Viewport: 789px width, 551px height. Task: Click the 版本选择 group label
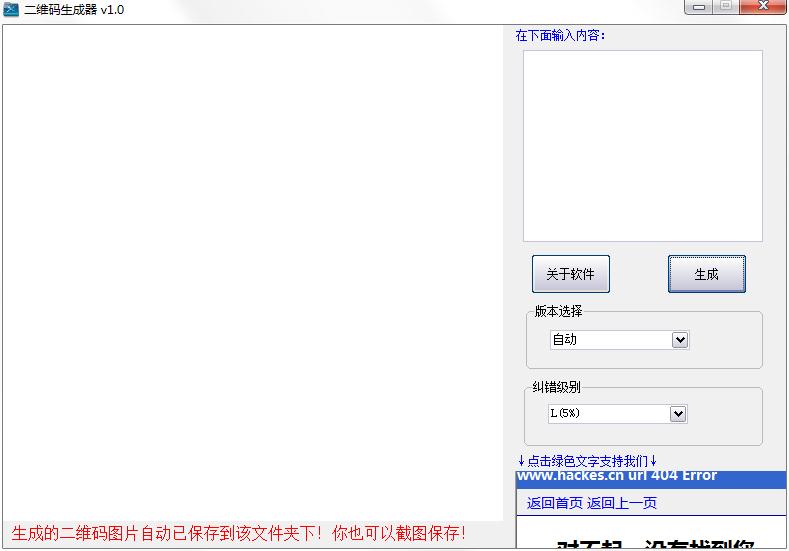pos(558,311)
